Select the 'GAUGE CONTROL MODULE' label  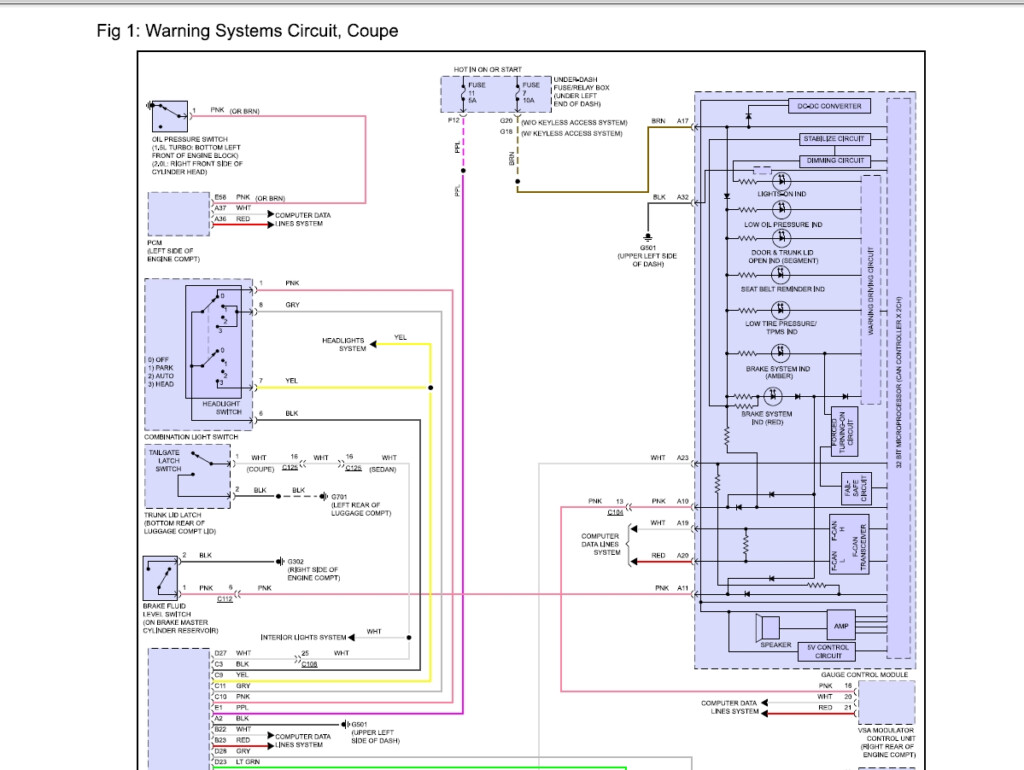click(x=865, y=675)
